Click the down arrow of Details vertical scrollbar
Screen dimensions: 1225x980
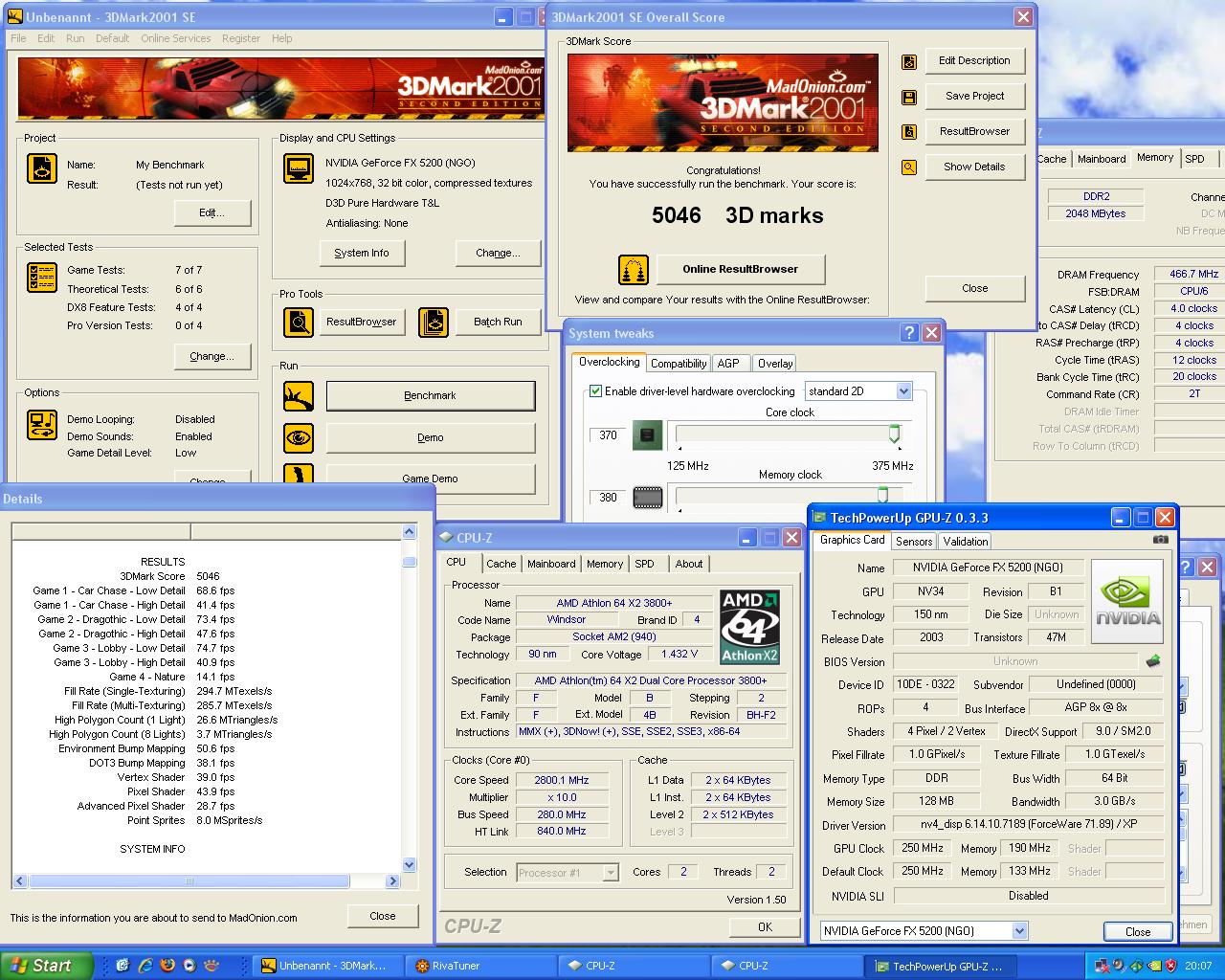pyautogui.click(x=410, y=865)
